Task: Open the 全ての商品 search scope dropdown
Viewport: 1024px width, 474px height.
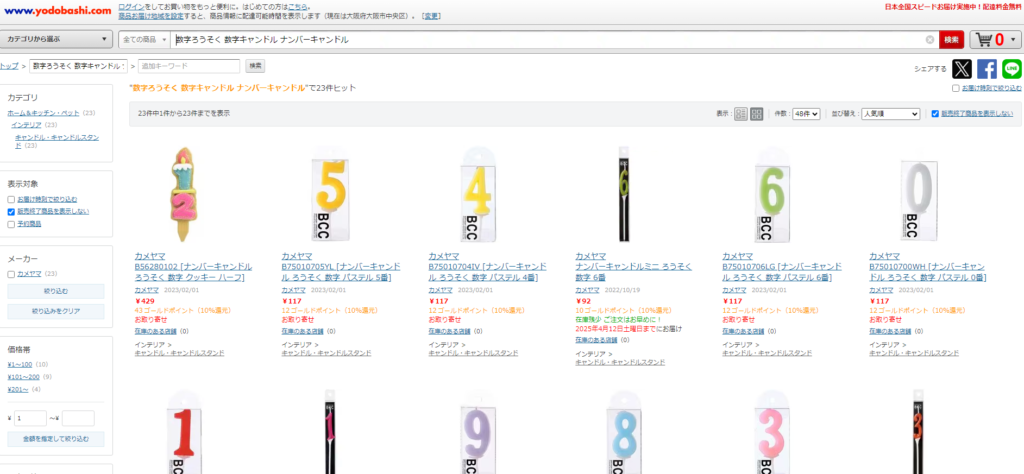Action: pyautogui.click(x=144, y=40)
